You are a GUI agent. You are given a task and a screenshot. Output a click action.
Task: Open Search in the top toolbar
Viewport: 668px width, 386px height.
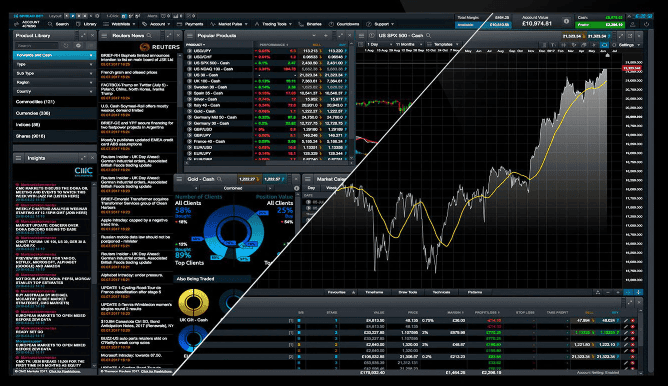58,24
